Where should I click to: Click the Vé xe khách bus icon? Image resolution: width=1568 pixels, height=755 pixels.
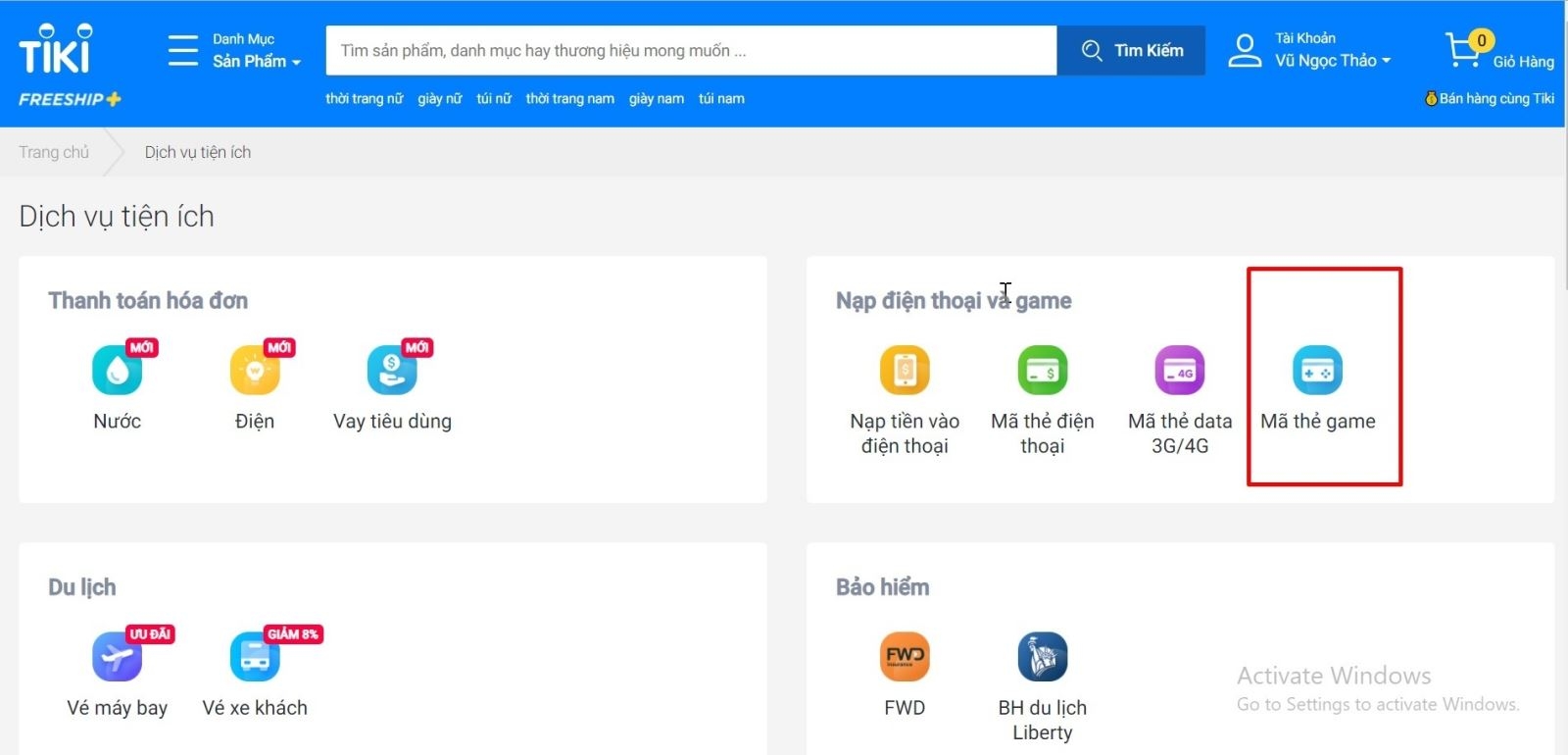coord(255,656)
